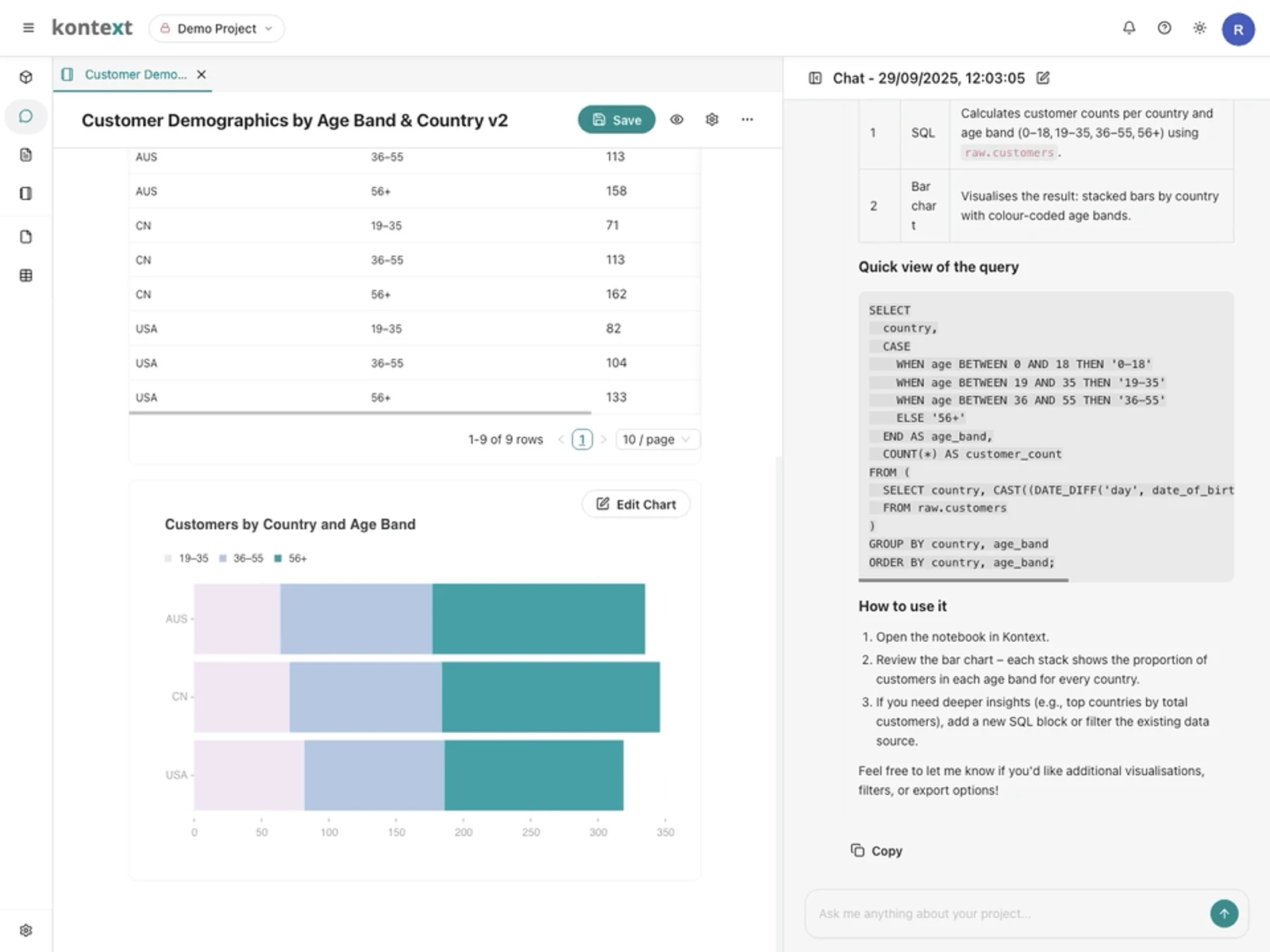Click the Edit Chart button
Viewport: 1270px width, 952px height.
(x=635, y=504)
